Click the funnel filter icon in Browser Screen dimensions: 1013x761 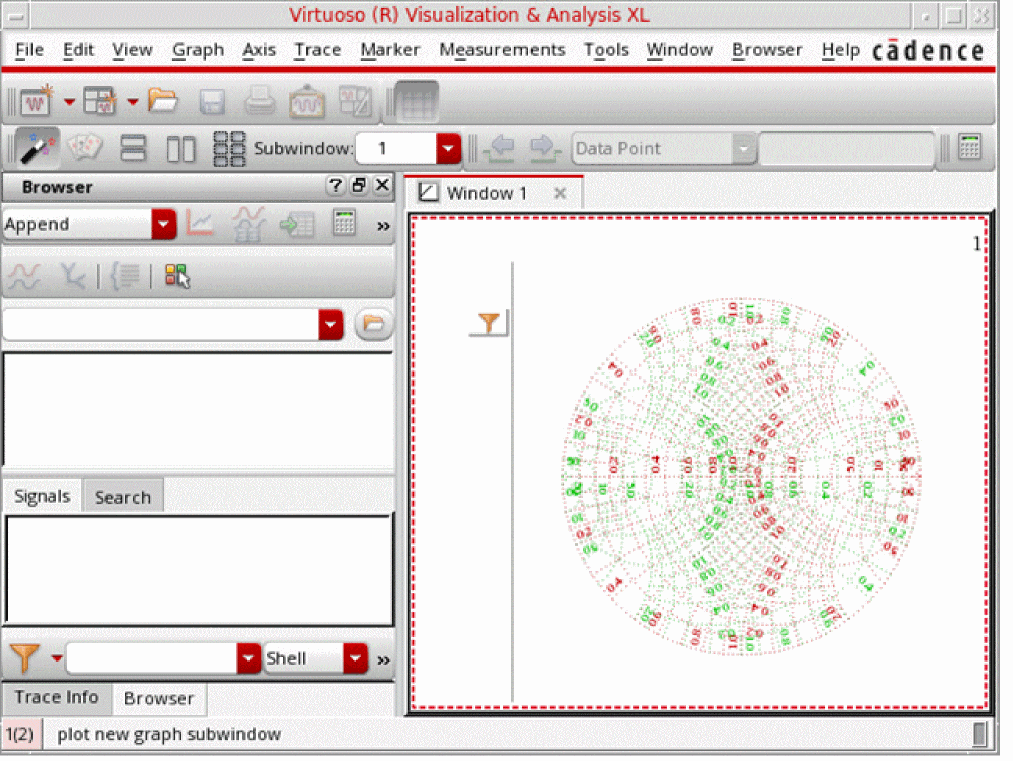click(24, 658)
